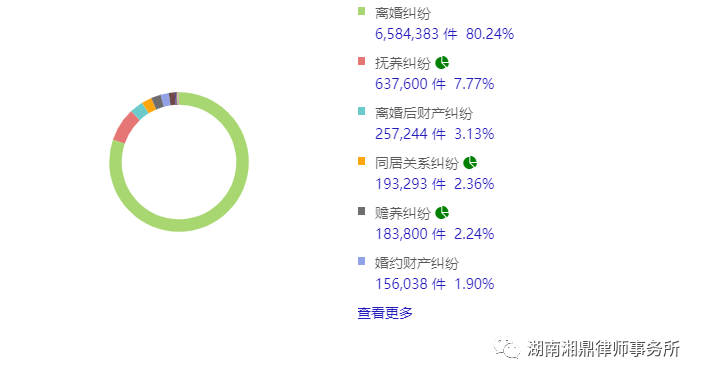Open pie chart icon beside 同居关系纠纷
This screenshot has width=702, height=379.
470,162
